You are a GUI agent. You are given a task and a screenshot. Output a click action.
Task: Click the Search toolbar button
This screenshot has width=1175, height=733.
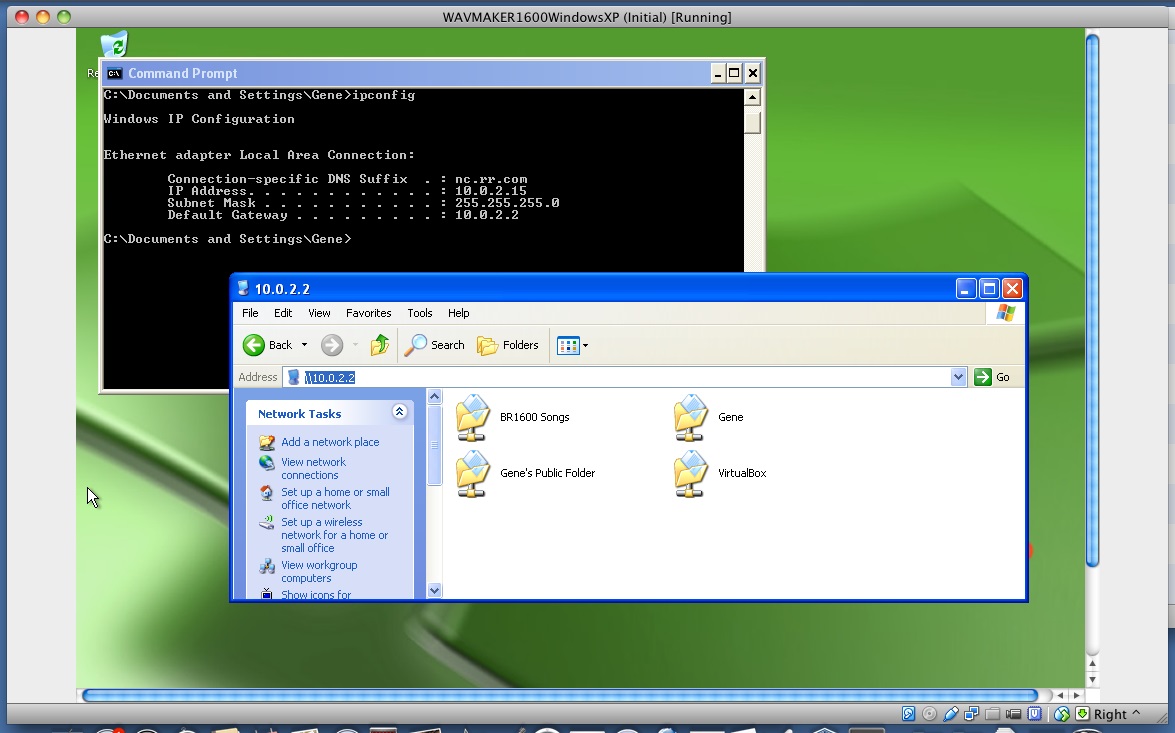coord(435,345)
